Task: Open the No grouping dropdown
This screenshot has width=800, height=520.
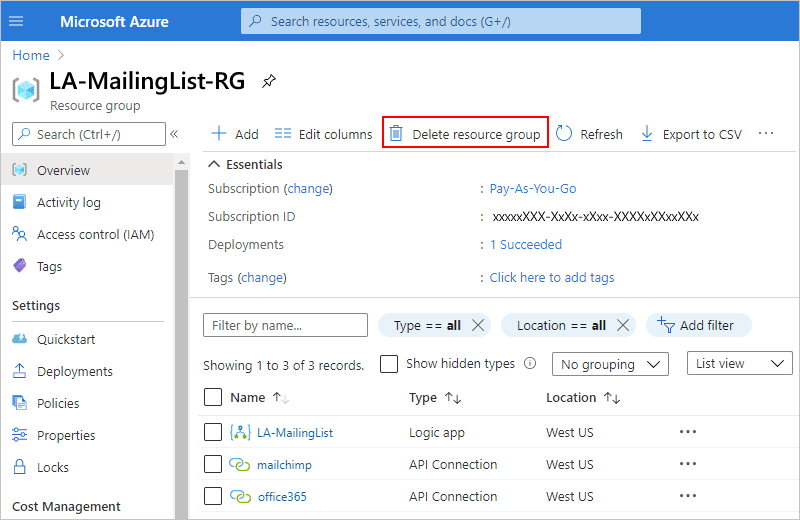Action: point(610,364)
